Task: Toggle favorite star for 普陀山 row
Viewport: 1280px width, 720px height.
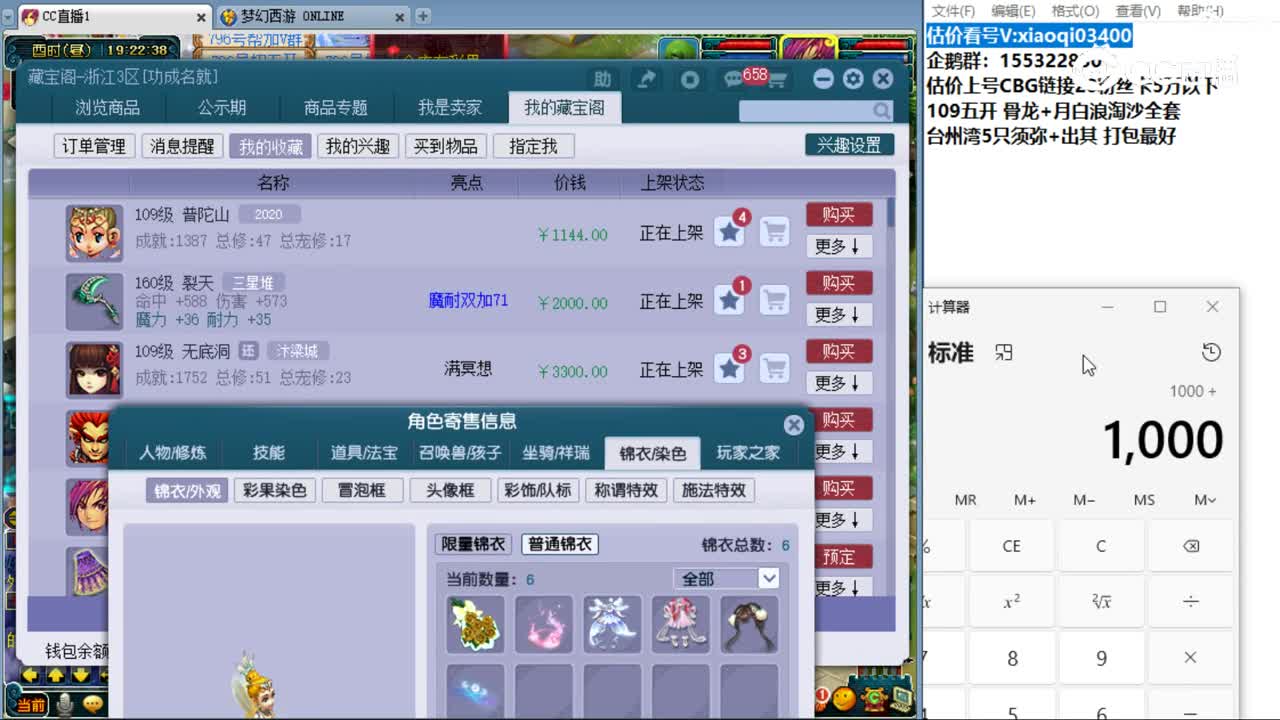Action: (x=730, y=232)
